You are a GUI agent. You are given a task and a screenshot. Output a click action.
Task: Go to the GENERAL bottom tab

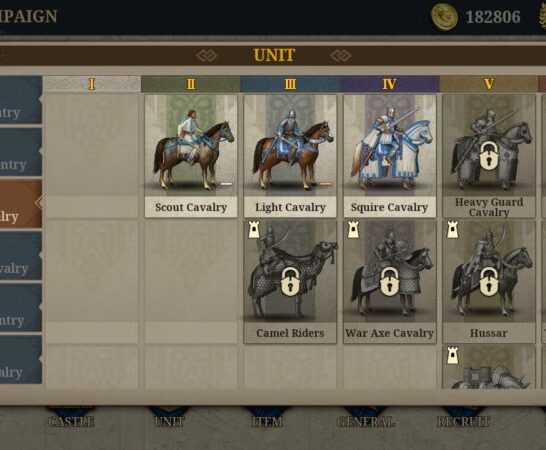pyautogui.click(x=366, y=422)
